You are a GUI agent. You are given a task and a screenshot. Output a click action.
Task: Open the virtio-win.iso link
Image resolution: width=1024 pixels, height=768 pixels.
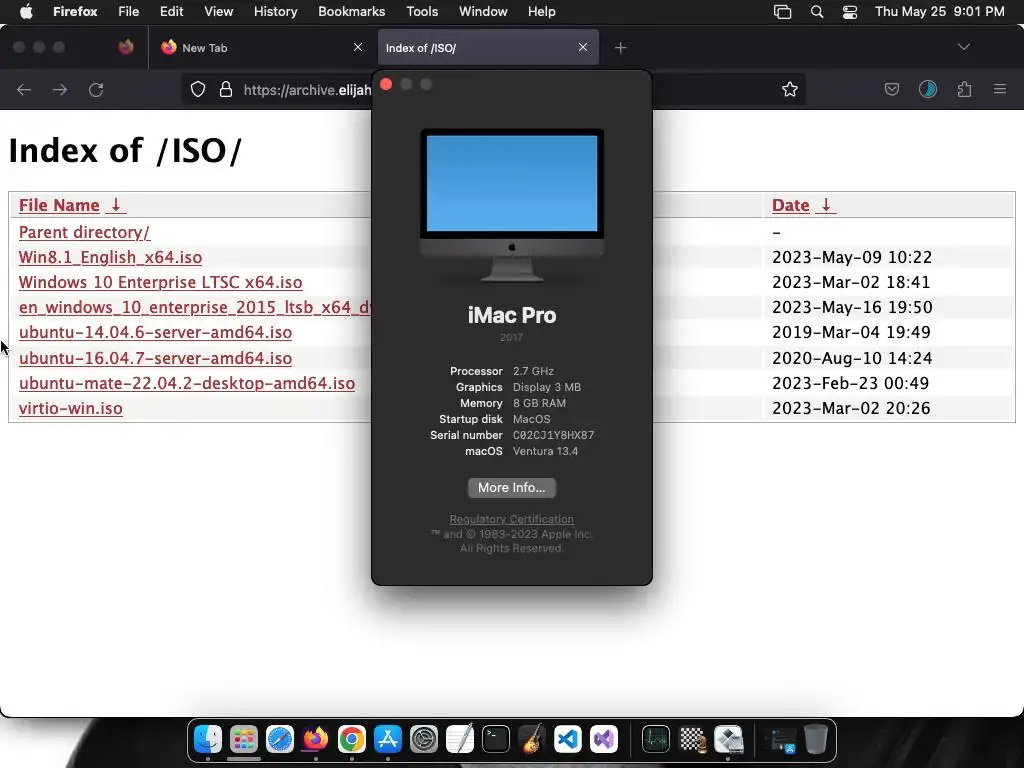(x=71, y=408)
